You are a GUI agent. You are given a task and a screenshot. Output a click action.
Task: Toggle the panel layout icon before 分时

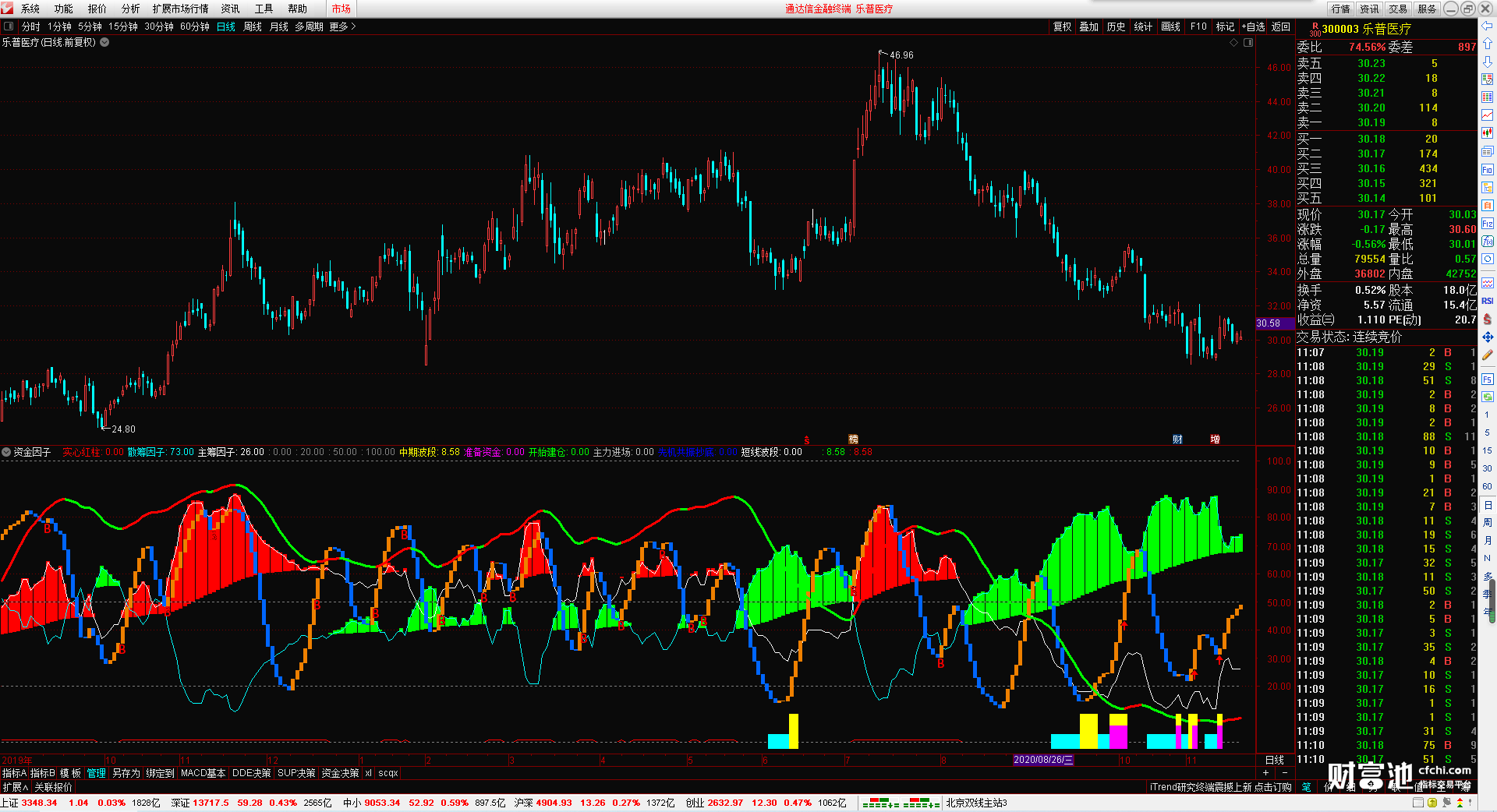click(x=9, y=26)
